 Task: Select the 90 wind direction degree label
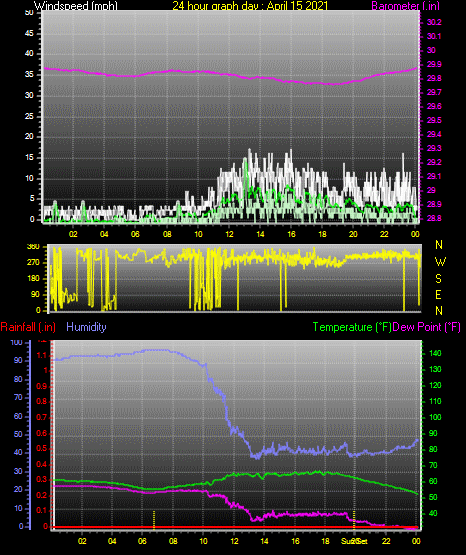coord(35,294)
